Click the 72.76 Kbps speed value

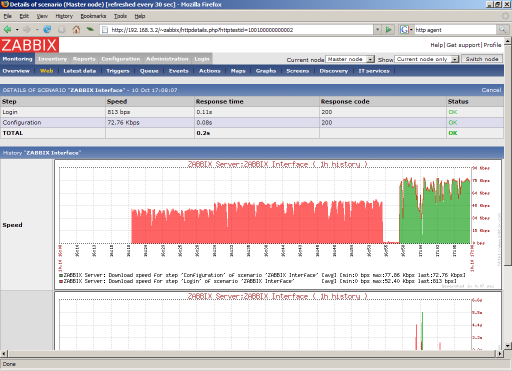point(123,122)
